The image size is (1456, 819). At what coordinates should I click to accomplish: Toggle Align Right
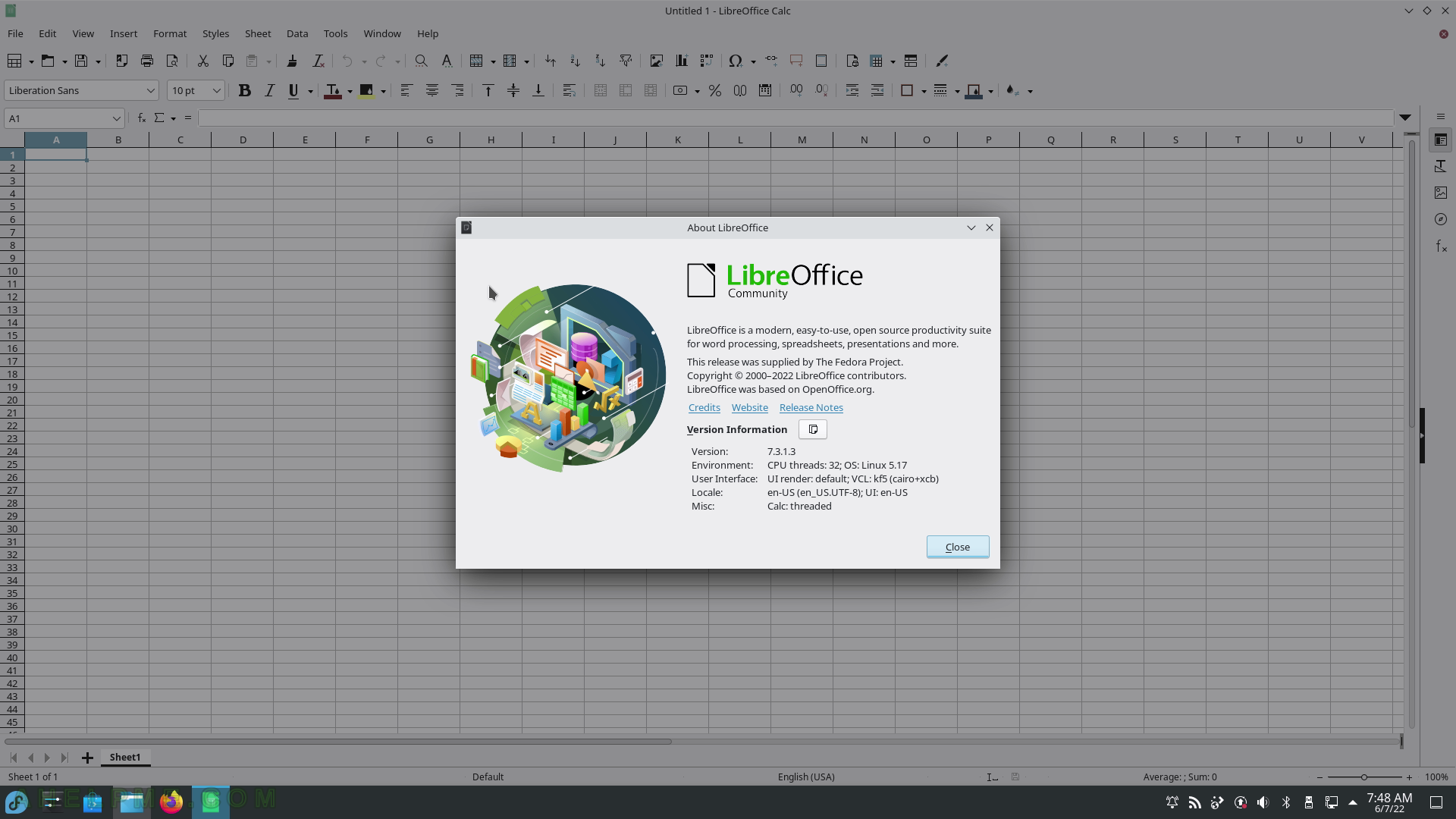(x=458, y=90)
